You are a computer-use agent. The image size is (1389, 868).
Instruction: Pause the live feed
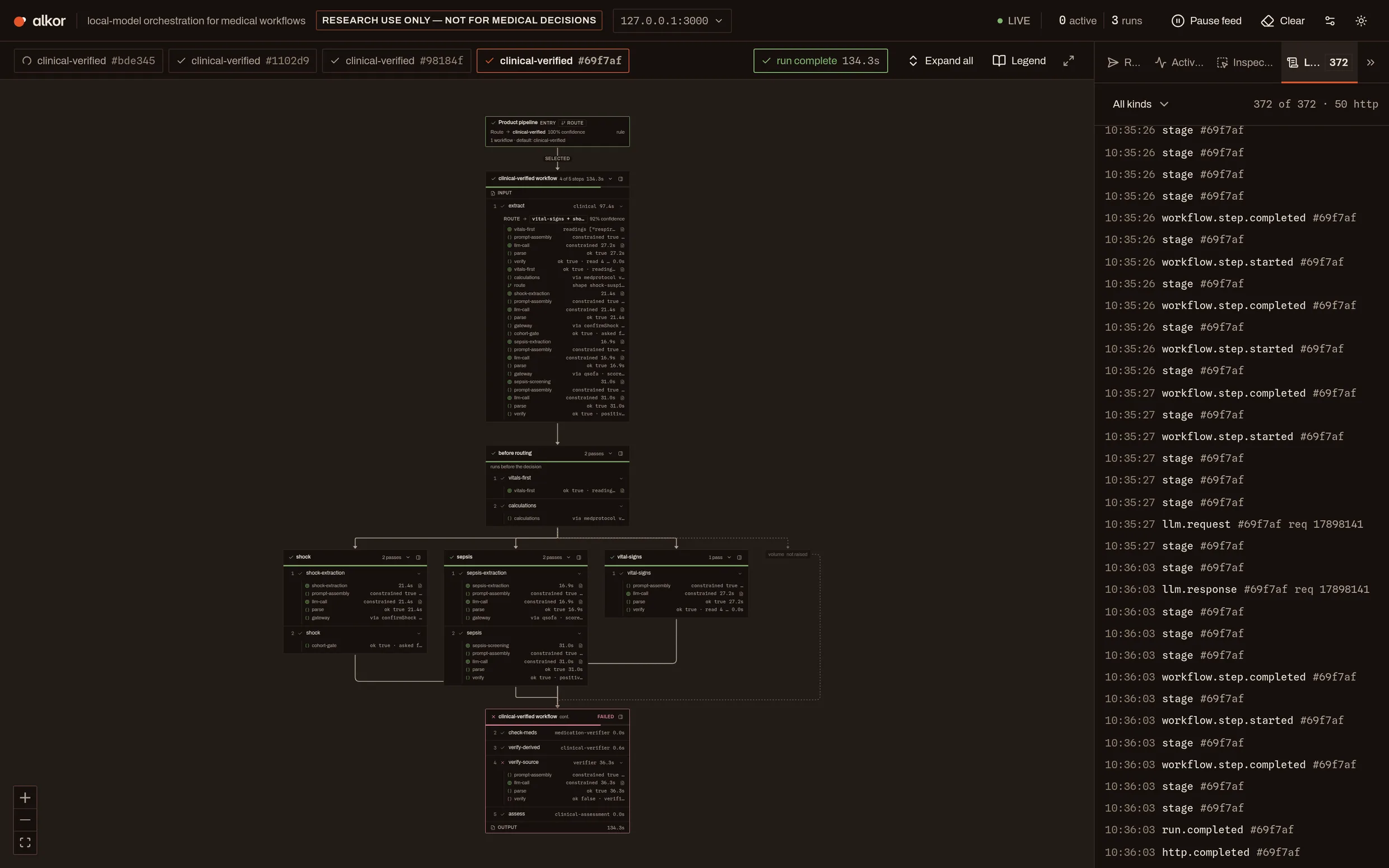pyautogui.click(x=1206, y=21)
